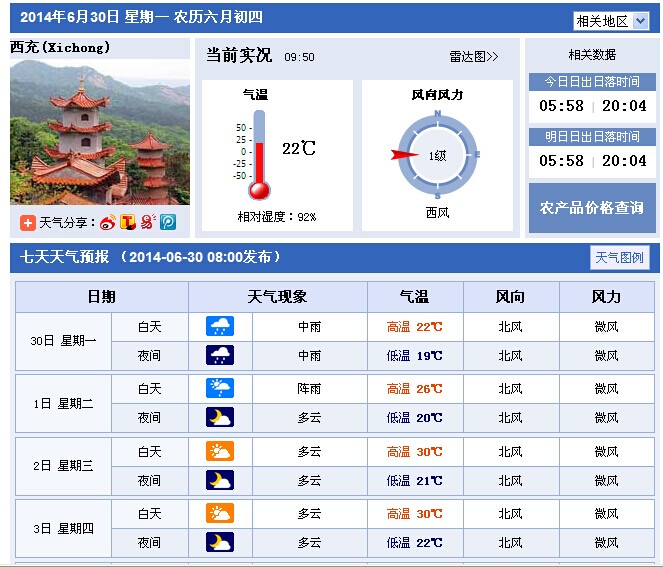This screenshot has height=567, width=663.
Task: Share to NetEase Weibo red icon
Action: [x=148, y=222]
